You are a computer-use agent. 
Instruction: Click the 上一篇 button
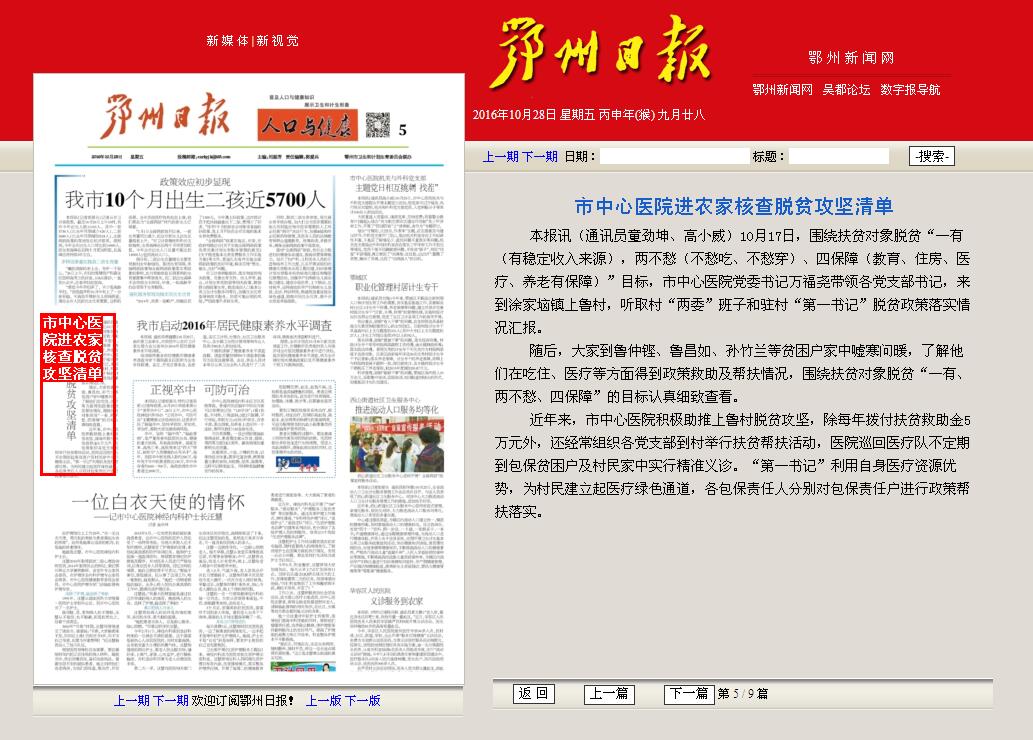tap(609, 694)
